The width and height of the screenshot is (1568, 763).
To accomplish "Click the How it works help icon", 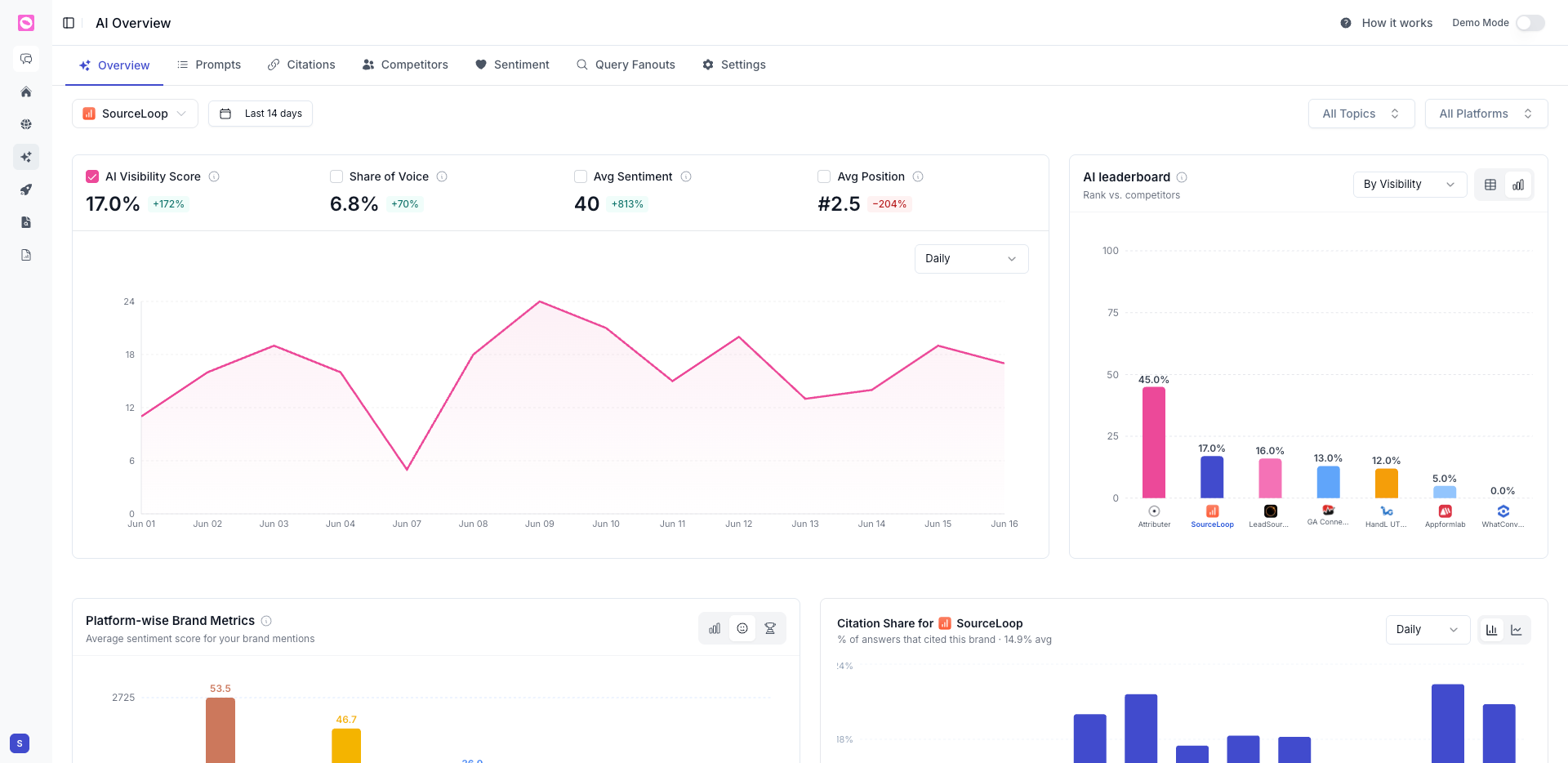I will pyautogui.click(x=1346, y=23).
